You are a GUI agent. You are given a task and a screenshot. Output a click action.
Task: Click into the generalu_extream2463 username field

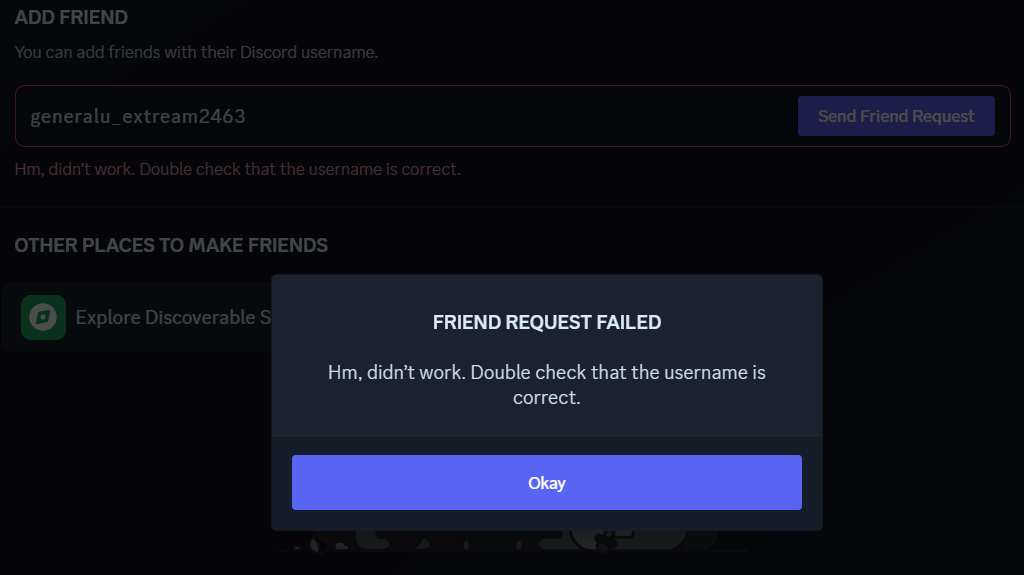(x=405, y=116)
